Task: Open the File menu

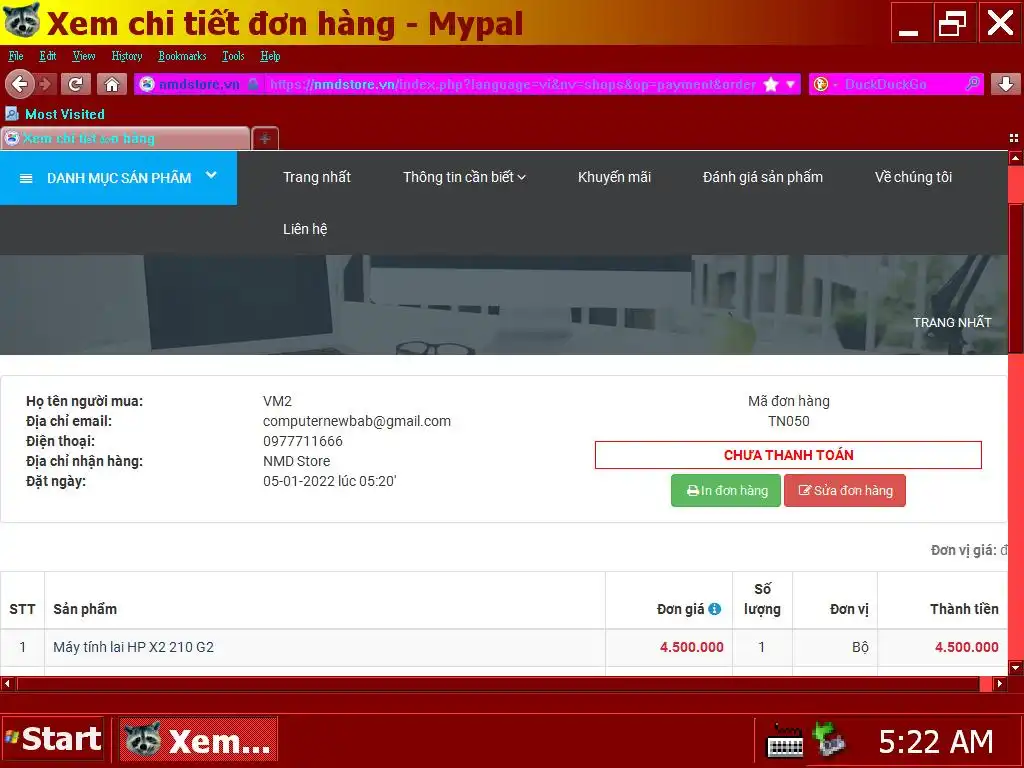Action: coord(16,56)
